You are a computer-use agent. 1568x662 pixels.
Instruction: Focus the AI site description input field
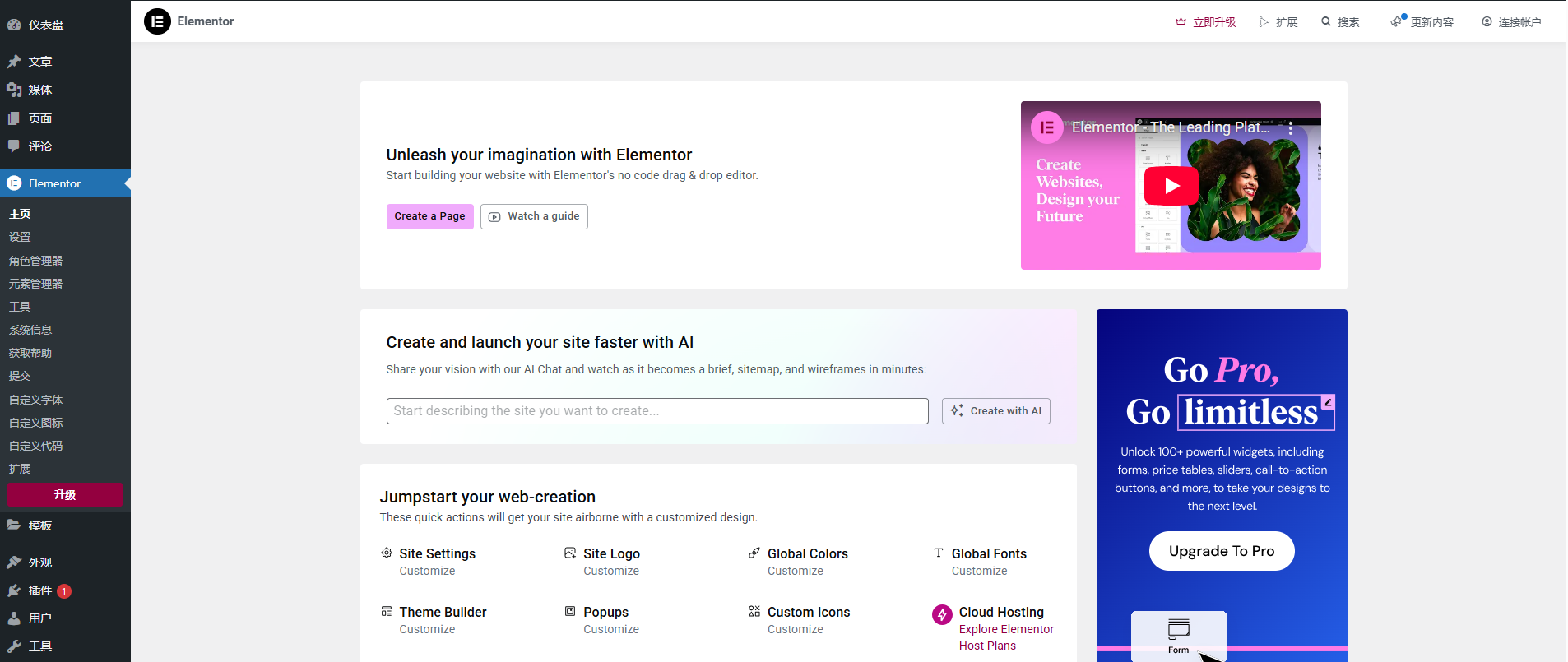pyautogui.click(x=657, y=411)
